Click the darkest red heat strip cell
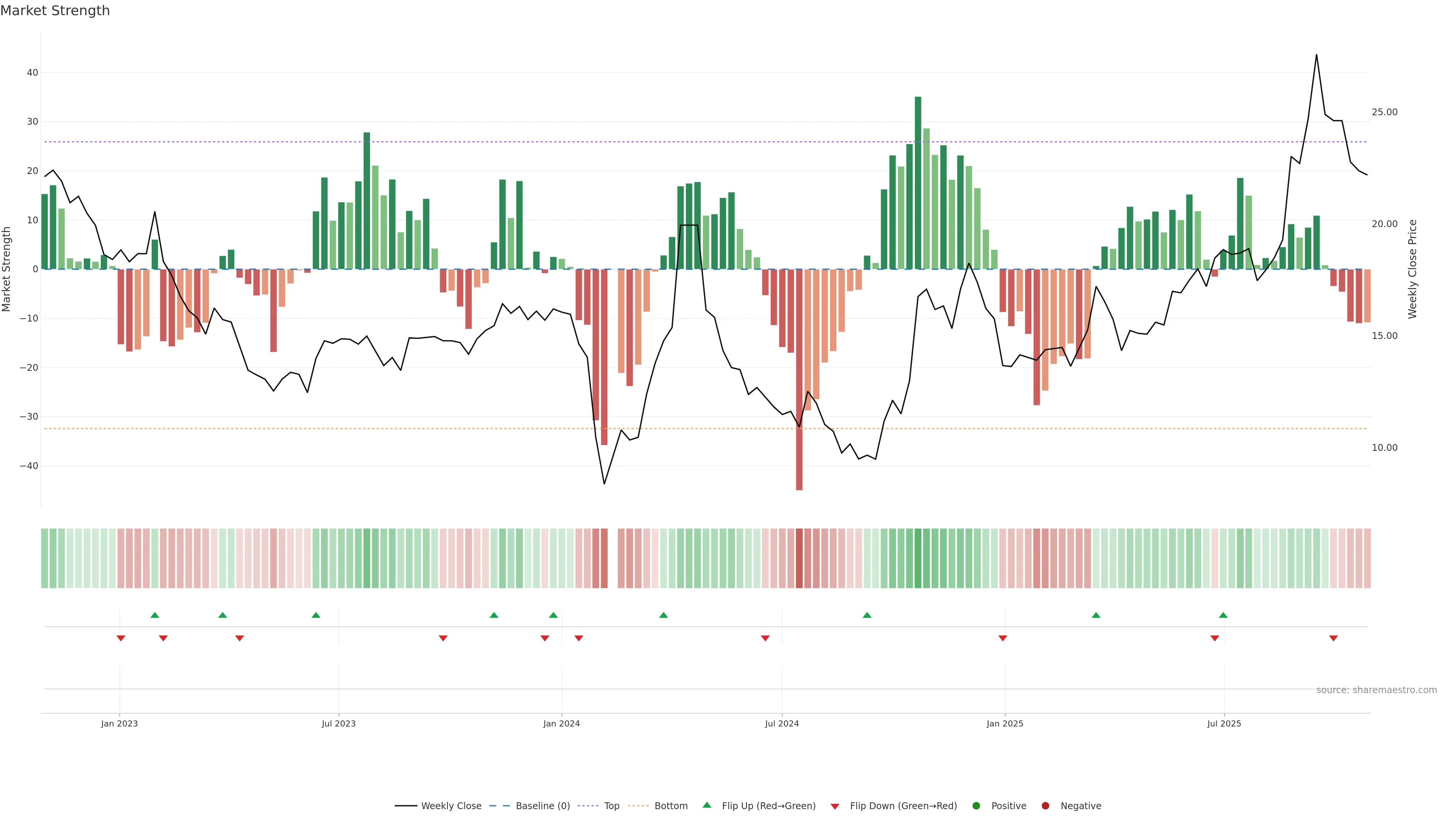Screen dimensions: 1456x819 click(x=799, y=559)
